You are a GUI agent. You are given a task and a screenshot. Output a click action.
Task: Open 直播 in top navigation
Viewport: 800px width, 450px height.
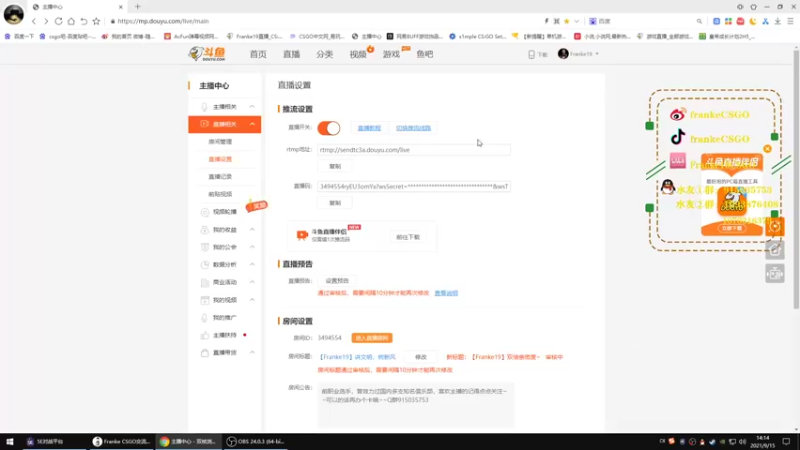[291, 54]
